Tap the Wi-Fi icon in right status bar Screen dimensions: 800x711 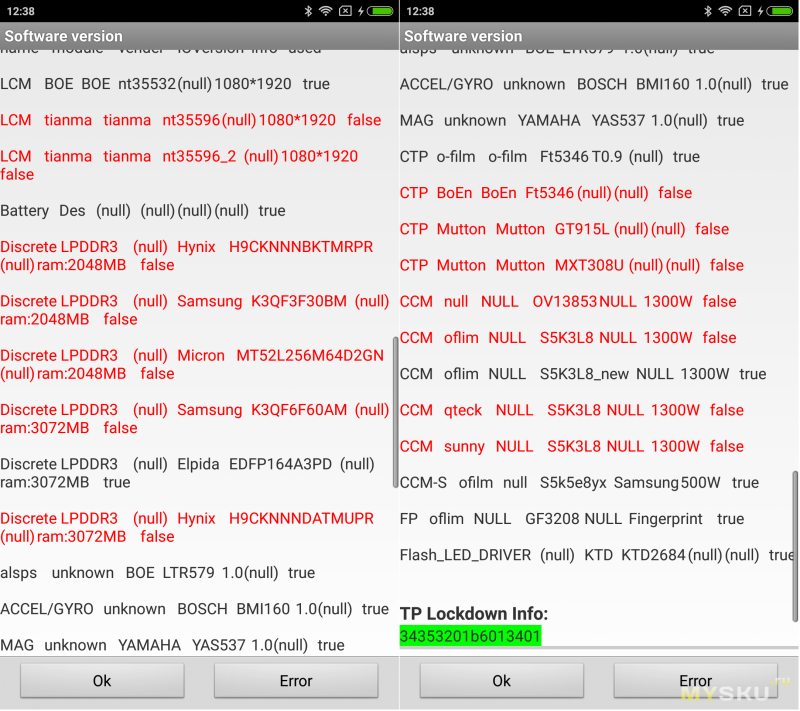[x=725, y=11]
